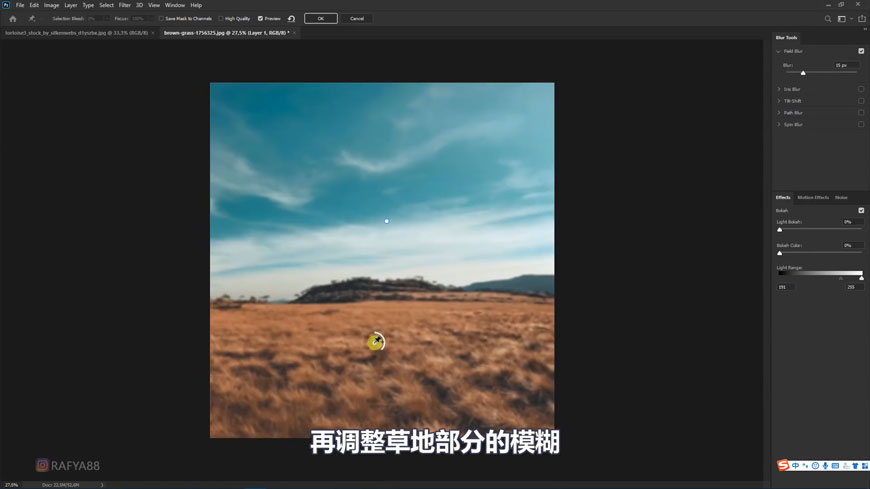This screenshot has height=489, width=870.
Task: Select the blur pin tool icon
Action: [31, 18]
